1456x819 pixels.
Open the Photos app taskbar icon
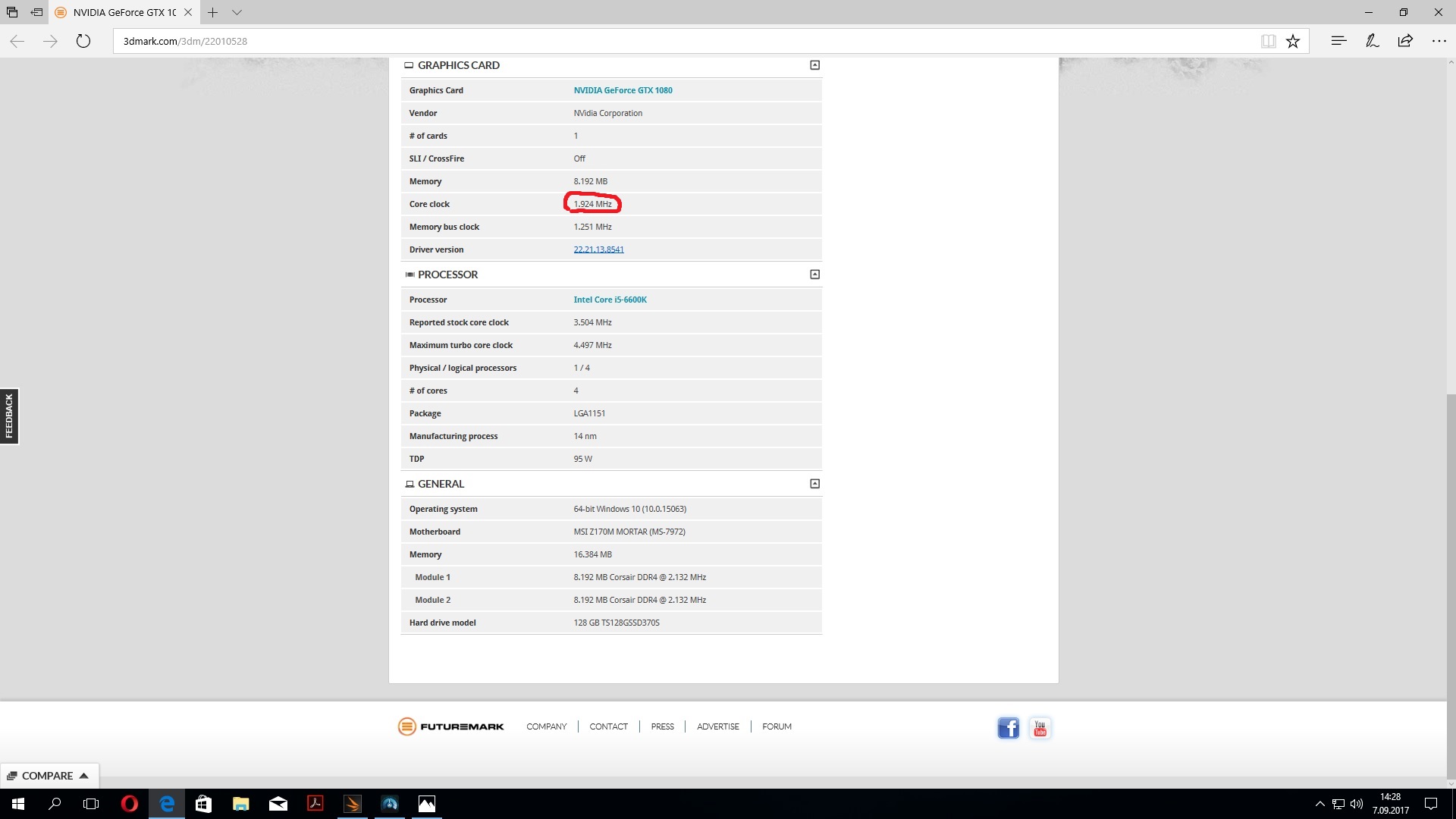coord(427,804)
